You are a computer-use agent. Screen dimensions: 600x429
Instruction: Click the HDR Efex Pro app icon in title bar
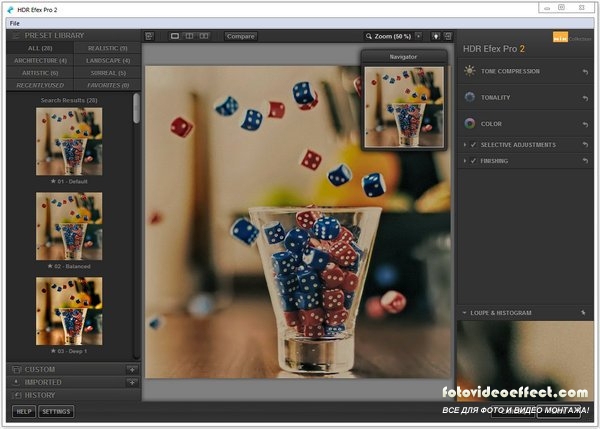[x=10, y=10]
